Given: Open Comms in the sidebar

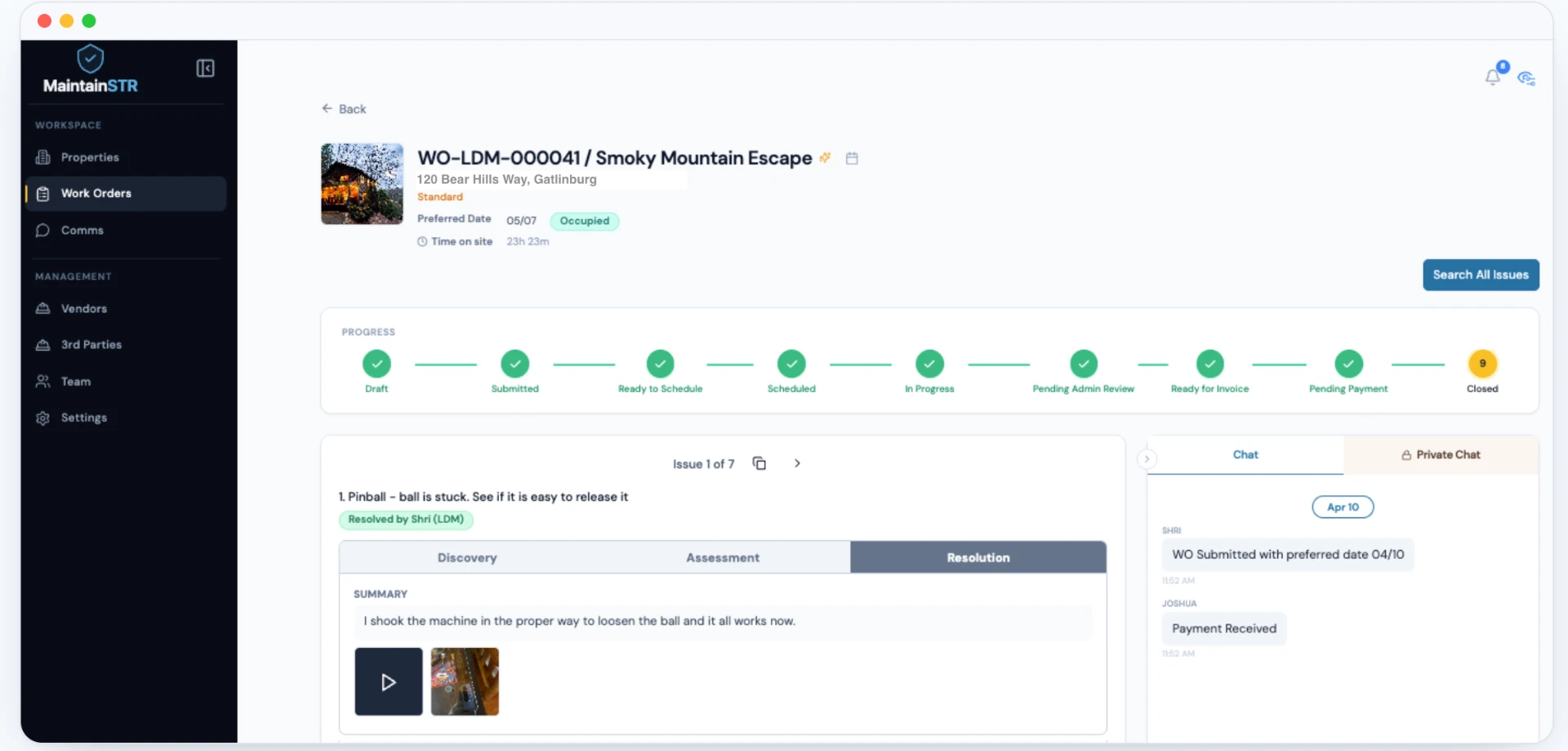Looking at the screenshot, I should tap(126, 230).
